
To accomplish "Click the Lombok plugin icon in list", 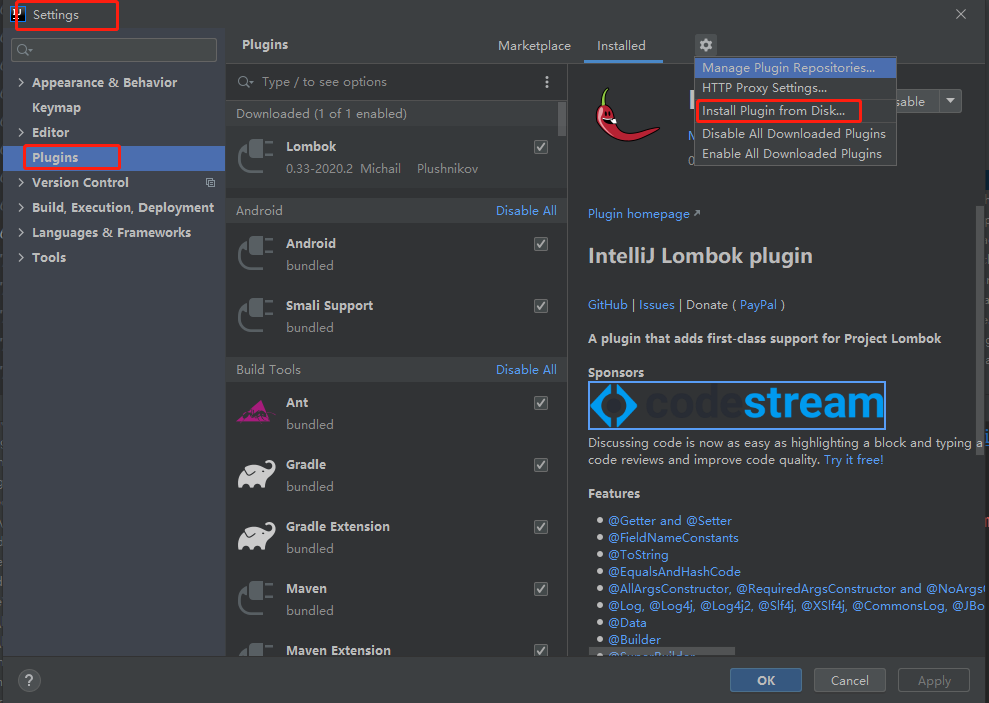I will (x=256, y=156).
